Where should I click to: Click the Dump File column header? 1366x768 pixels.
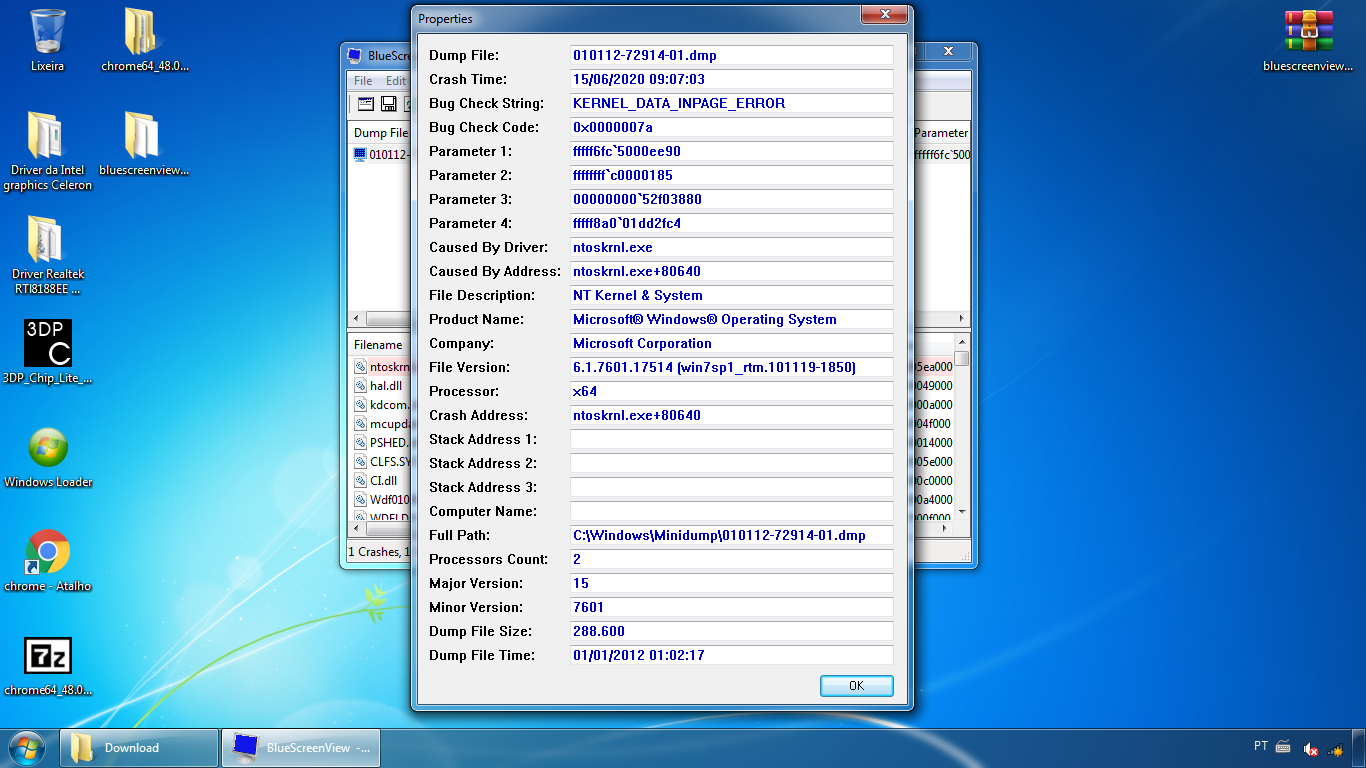[381, 133]
